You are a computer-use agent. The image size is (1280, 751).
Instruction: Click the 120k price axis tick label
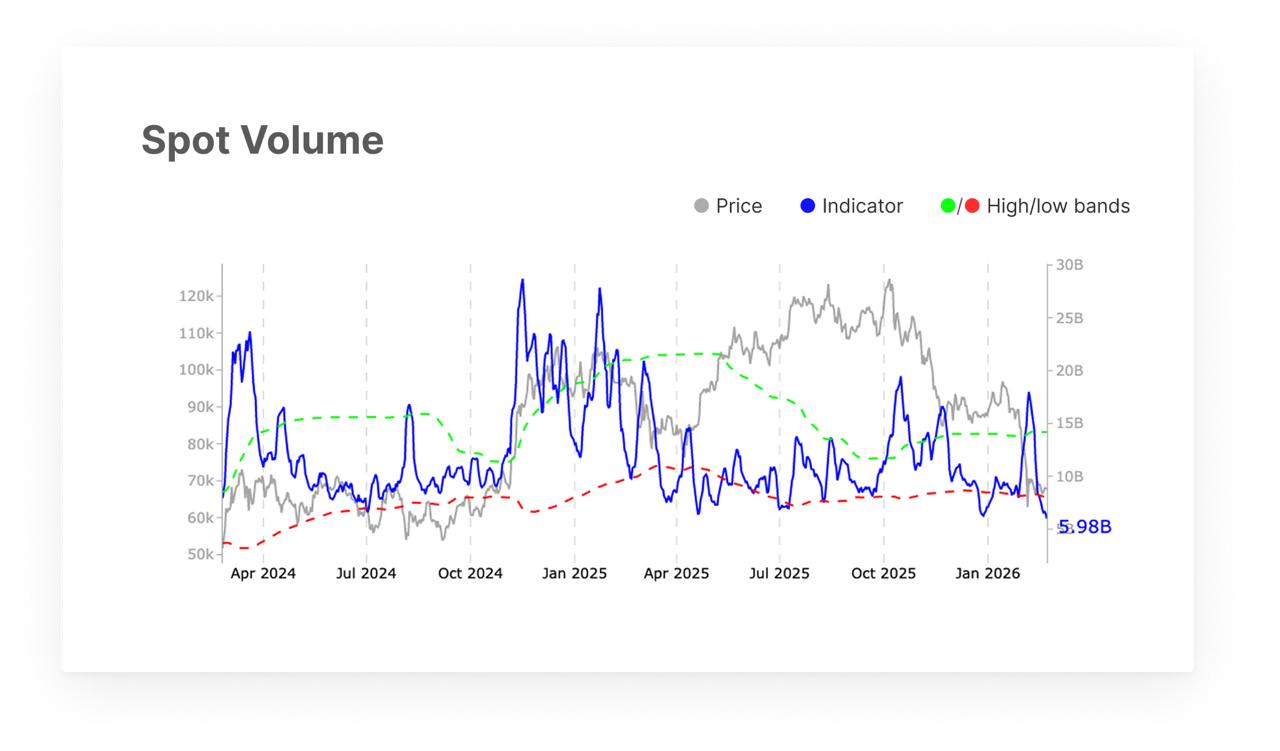(196, 296)
